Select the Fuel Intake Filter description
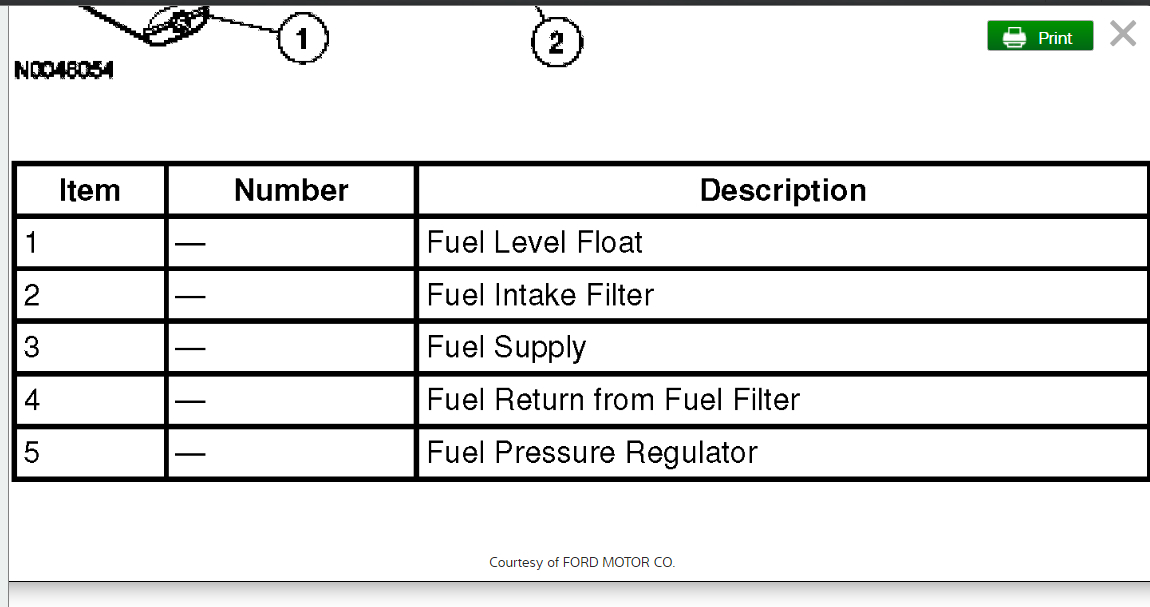 point(540,295)
